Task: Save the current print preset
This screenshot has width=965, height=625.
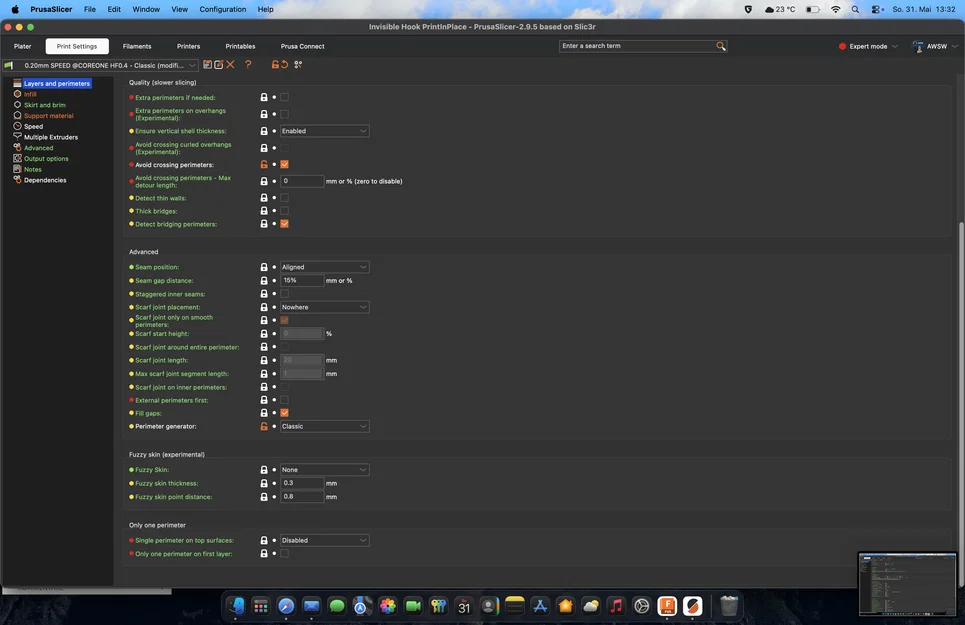Action: (207, 65)
